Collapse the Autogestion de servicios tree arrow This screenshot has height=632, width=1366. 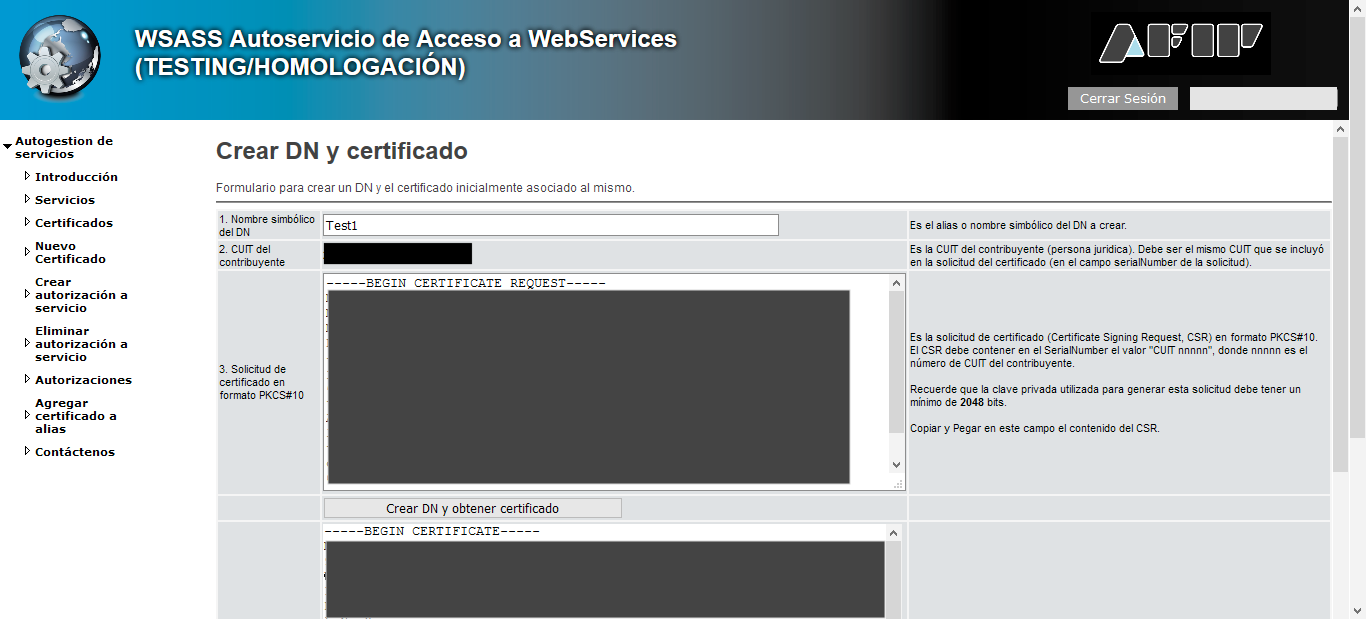tap(8, 147)
